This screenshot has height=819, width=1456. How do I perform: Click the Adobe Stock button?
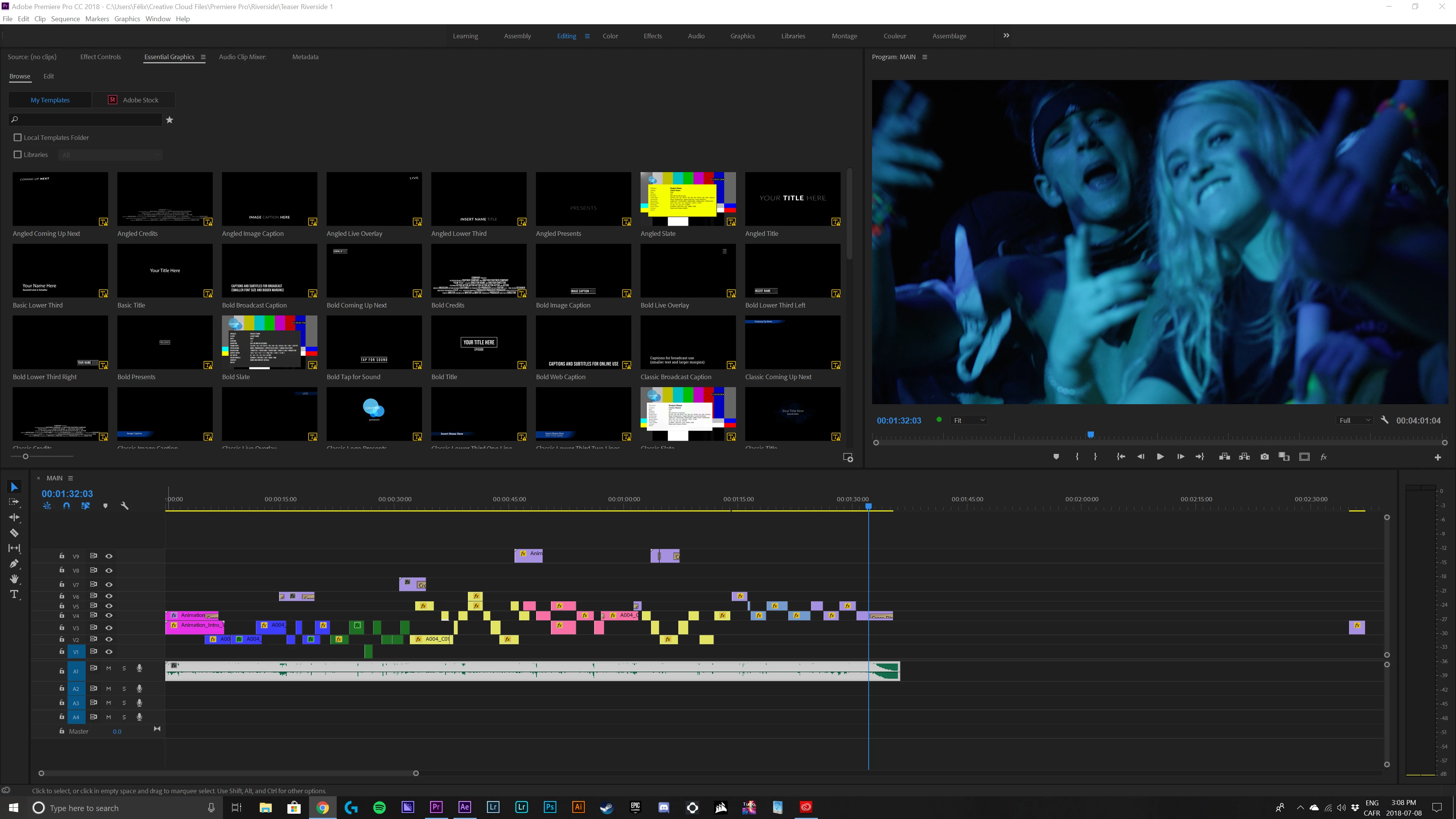point(133,100)
